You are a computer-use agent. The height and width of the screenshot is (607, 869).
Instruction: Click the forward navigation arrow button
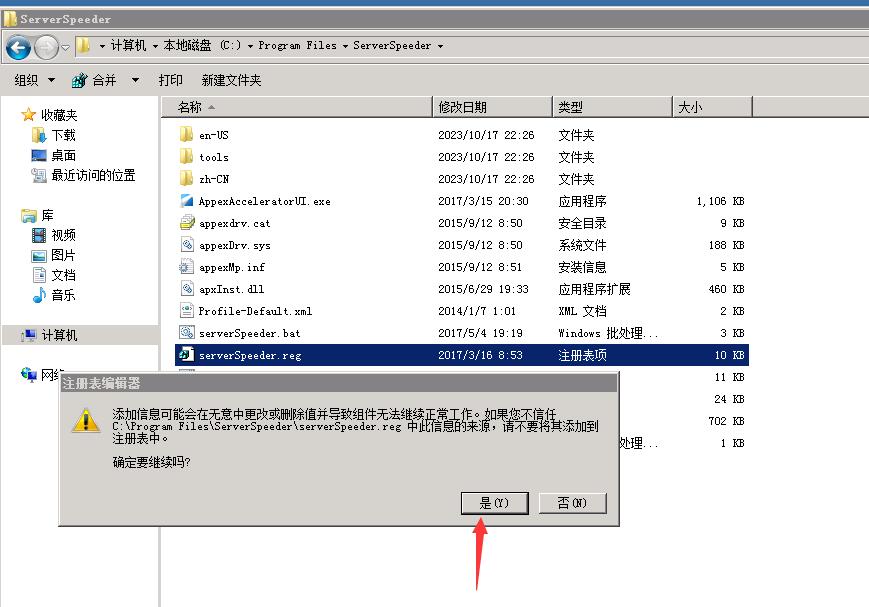click(x=46, y=48)
